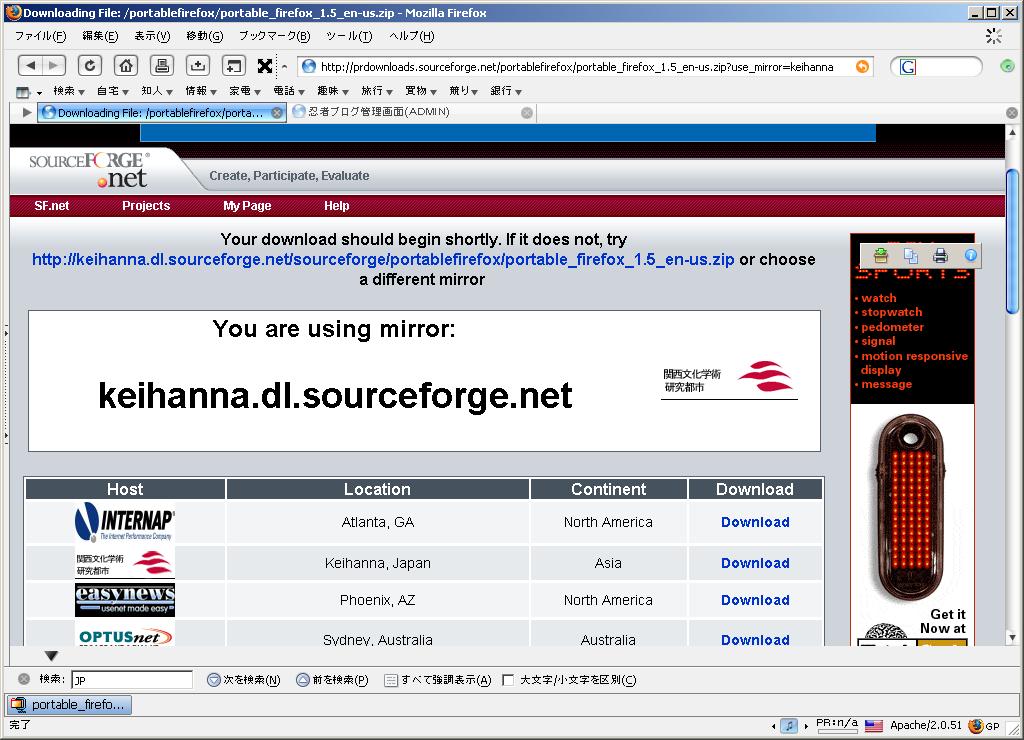
Task: Close the Downloading File tab
Action: [x=277, y=113]
